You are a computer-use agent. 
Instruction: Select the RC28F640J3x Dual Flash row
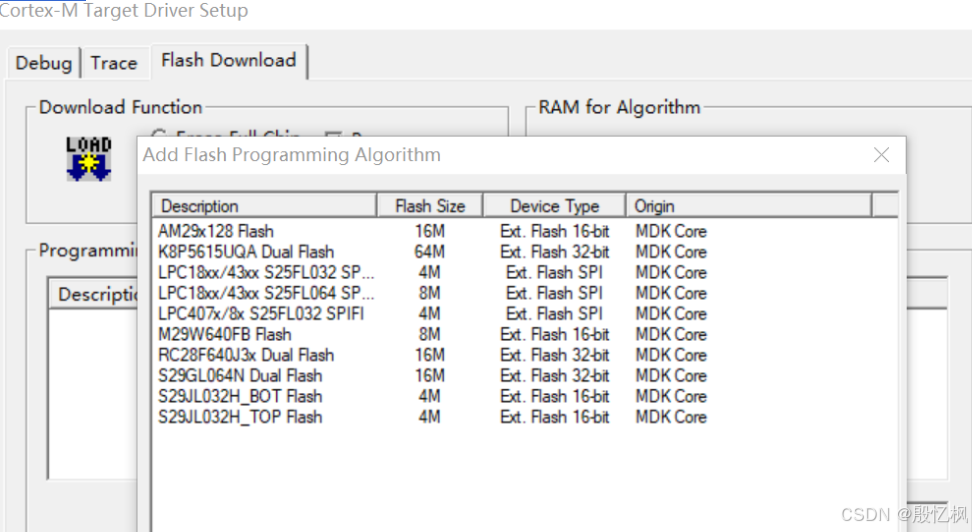(x=524, y=355)
